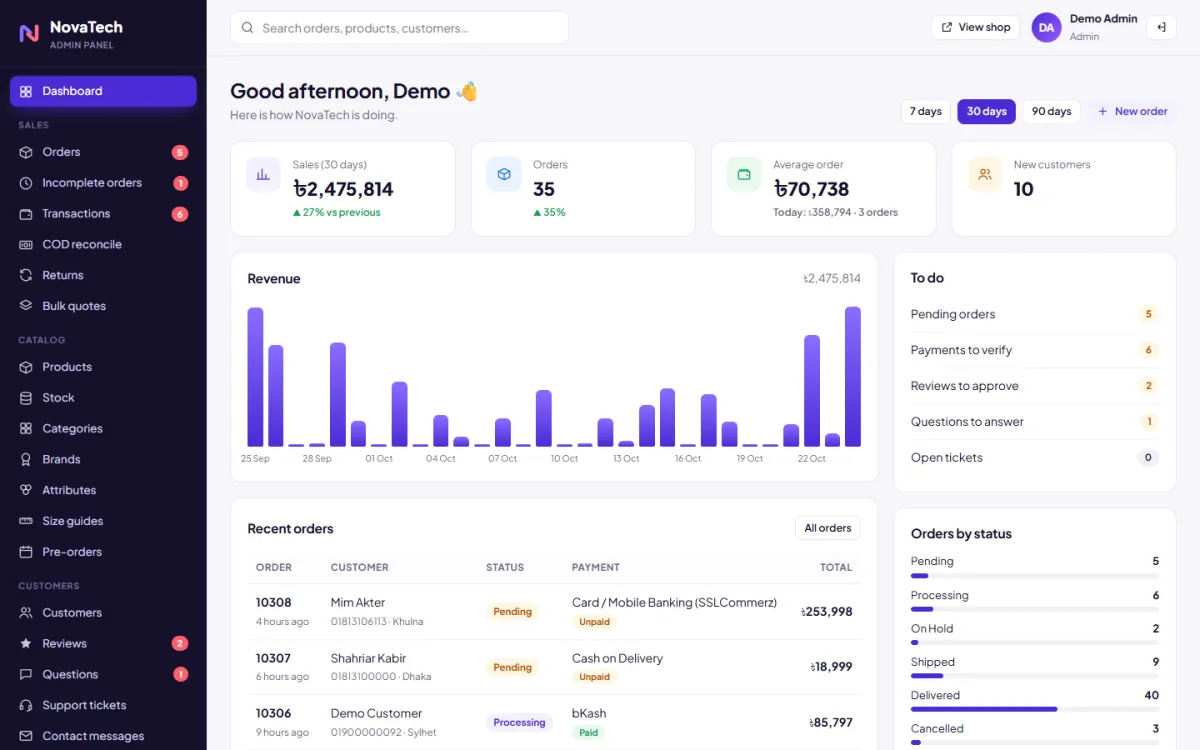Screen dimensions: 1200x750
Task: Click the Sales bar chart icon
Action: click(263, 174)
